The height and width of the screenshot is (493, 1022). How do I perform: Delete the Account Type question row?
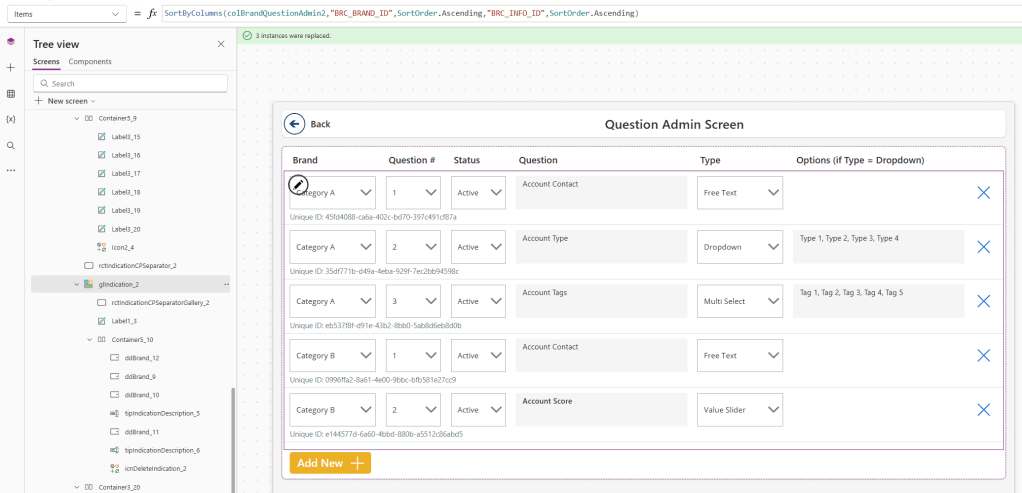click(x=983, y=247)
